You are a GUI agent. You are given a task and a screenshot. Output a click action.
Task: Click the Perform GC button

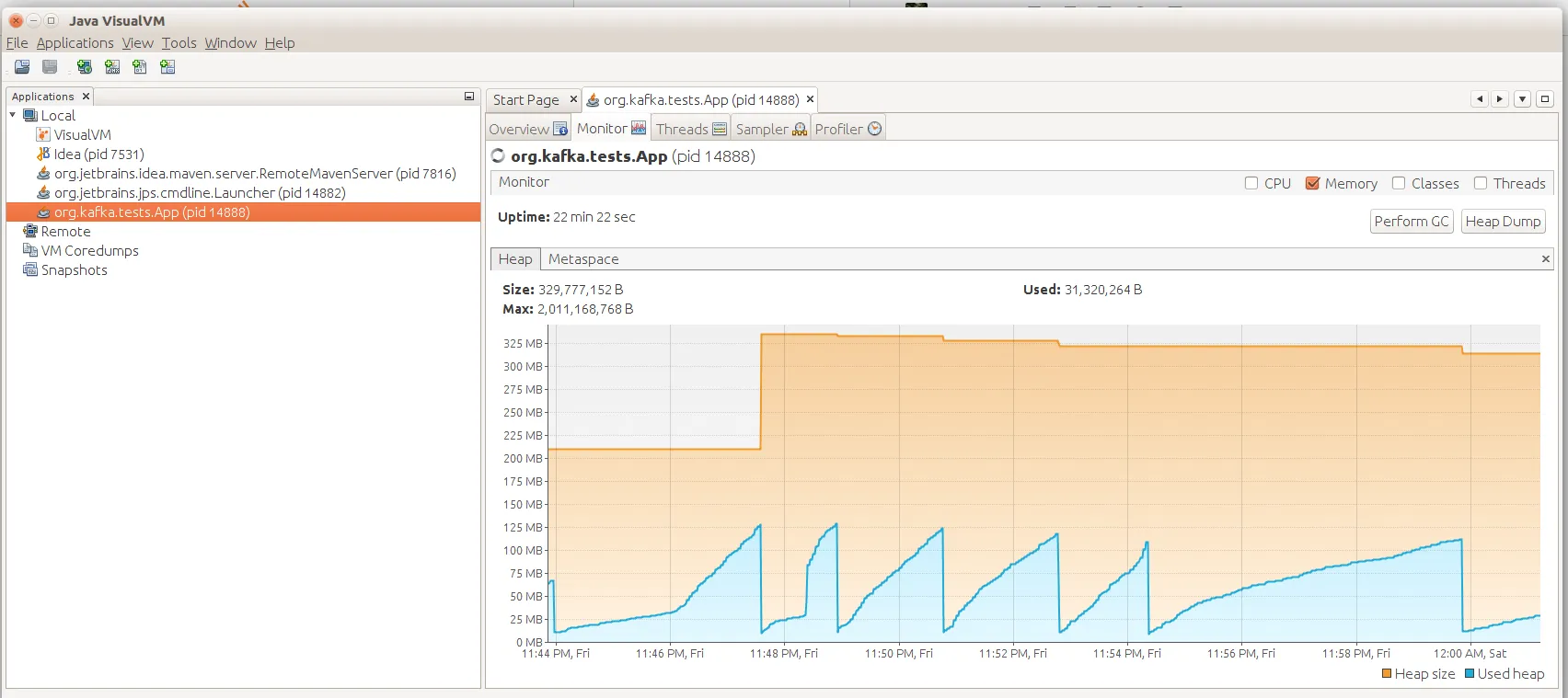click(1412, 222)
